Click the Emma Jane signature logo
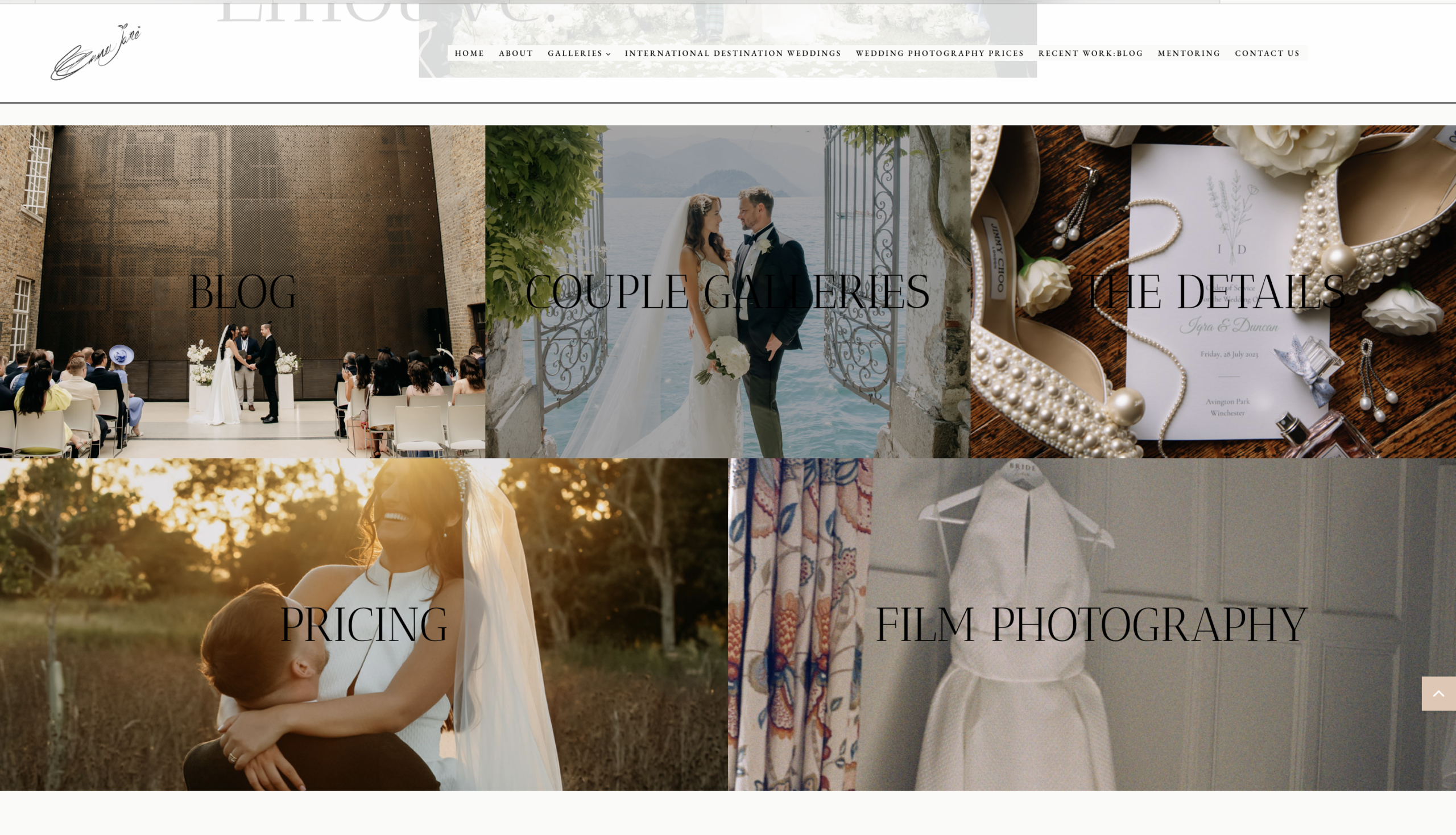 pos(96,52)
